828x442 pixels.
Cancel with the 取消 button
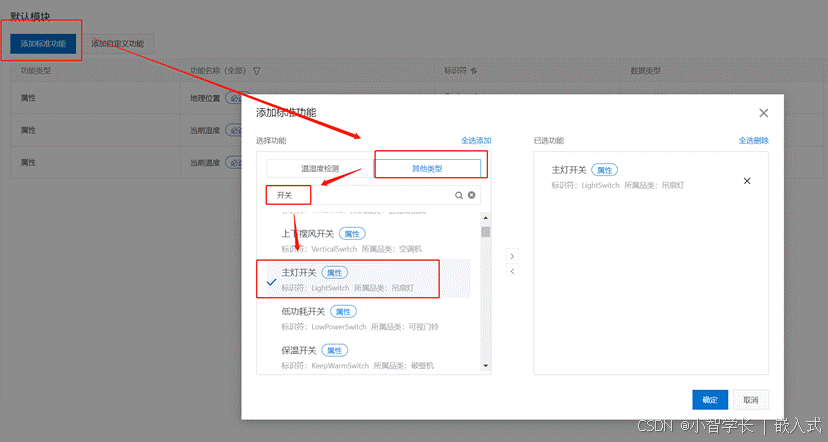tap(751, 400)
